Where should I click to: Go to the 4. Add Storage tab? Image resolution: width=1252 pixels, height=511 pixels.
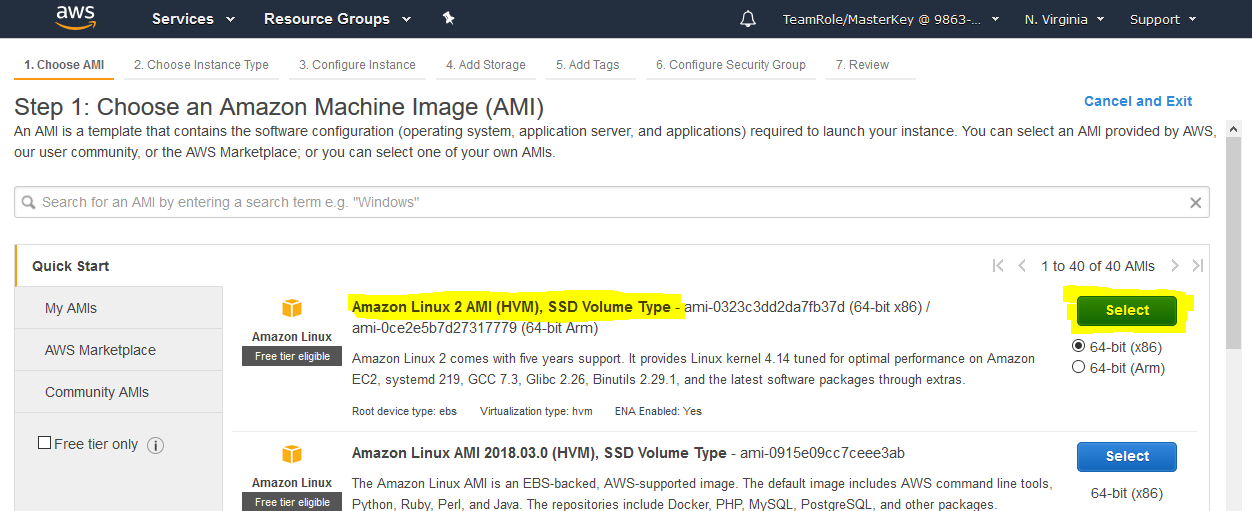coord(486,65)
